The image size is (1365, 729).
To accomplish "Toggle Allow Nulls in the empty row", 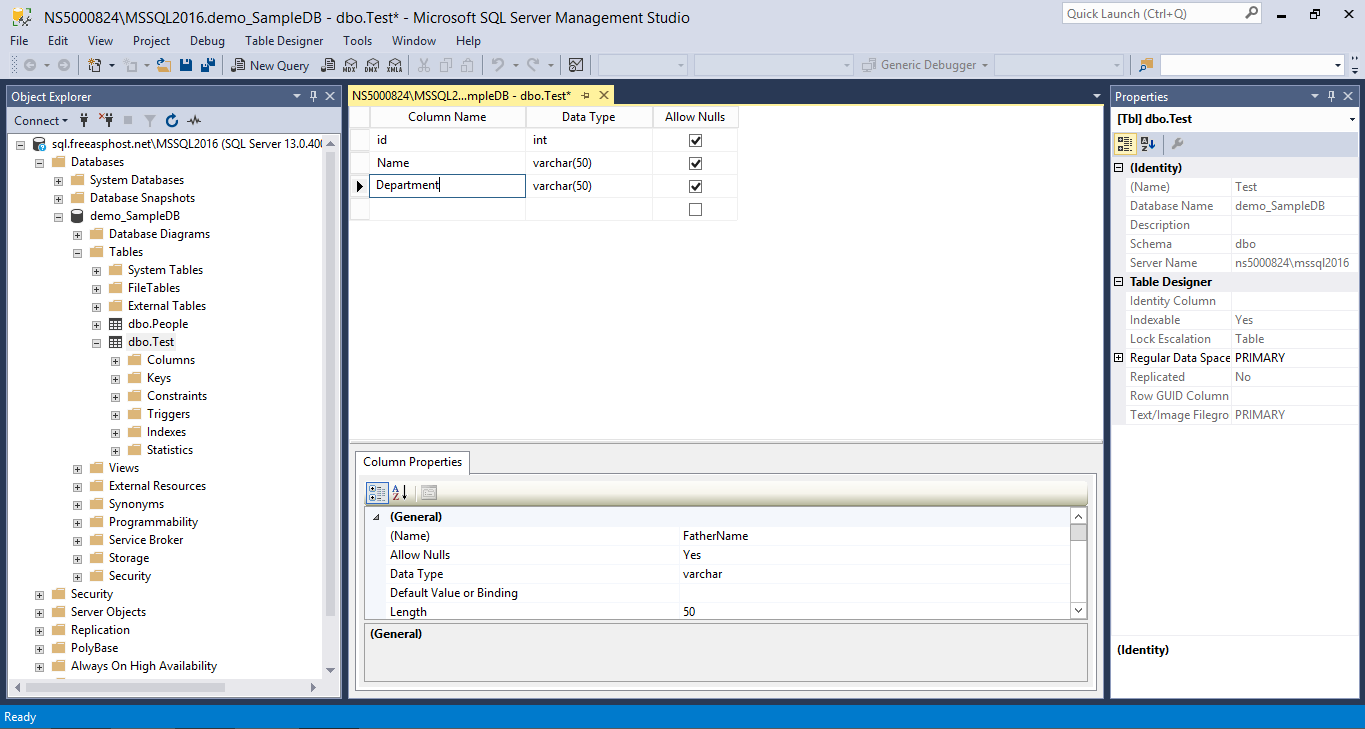I will point(695,209).
